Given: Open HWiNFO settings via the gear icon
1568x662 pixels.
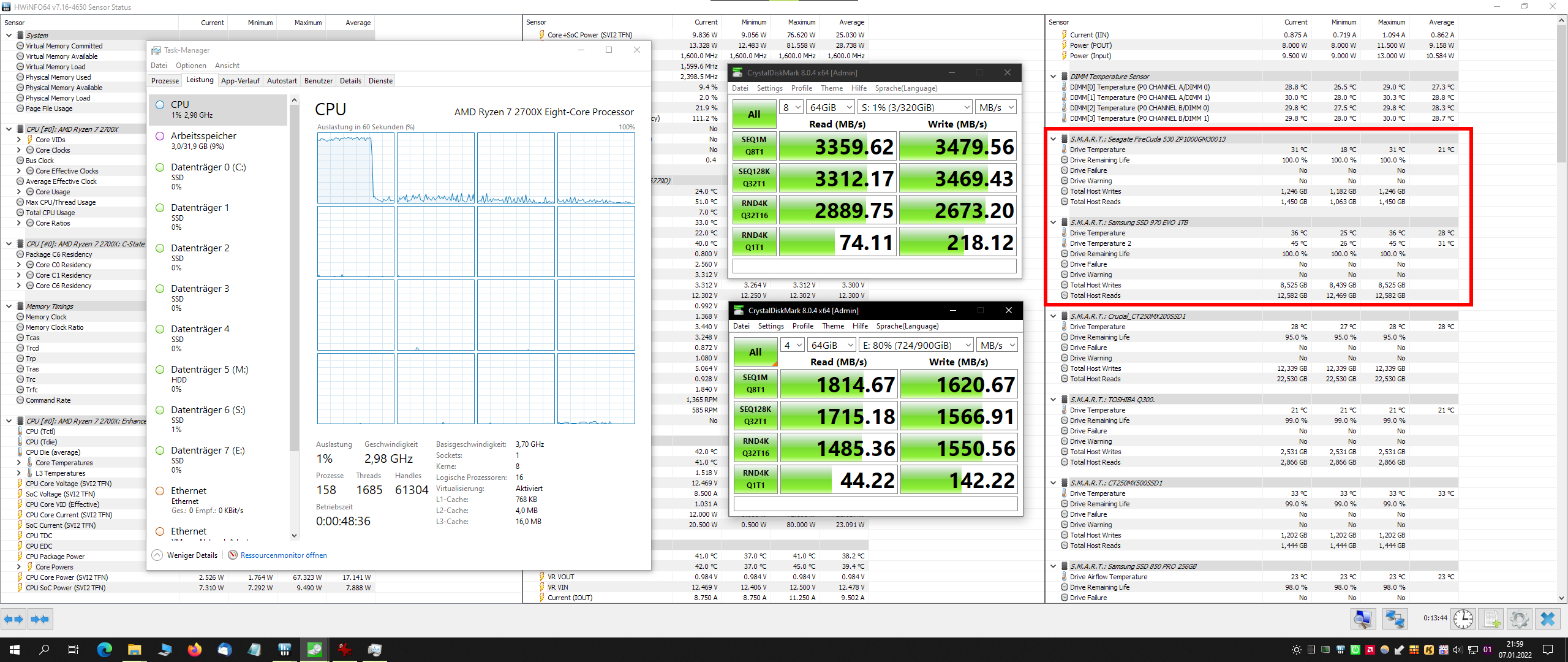Looking at the screenshot, I should [x=1520, y=618].
